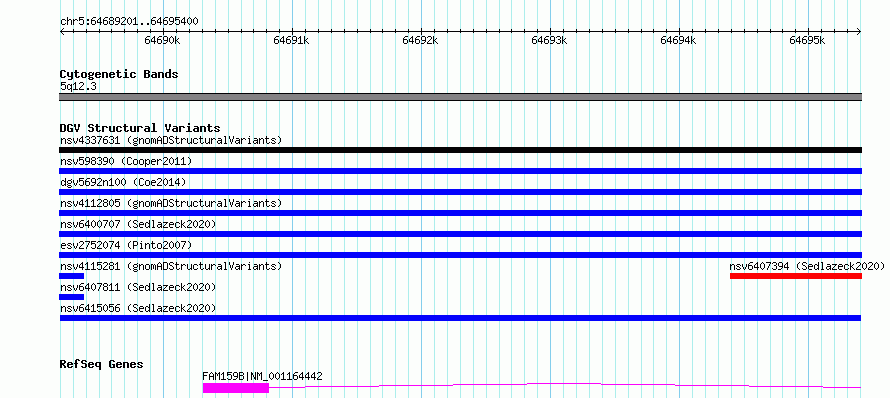Image resolution: width=890 pixels, height=398 pixels.
Task: Click the DGV Structural Variants track title
Action: tap(140, 128)
